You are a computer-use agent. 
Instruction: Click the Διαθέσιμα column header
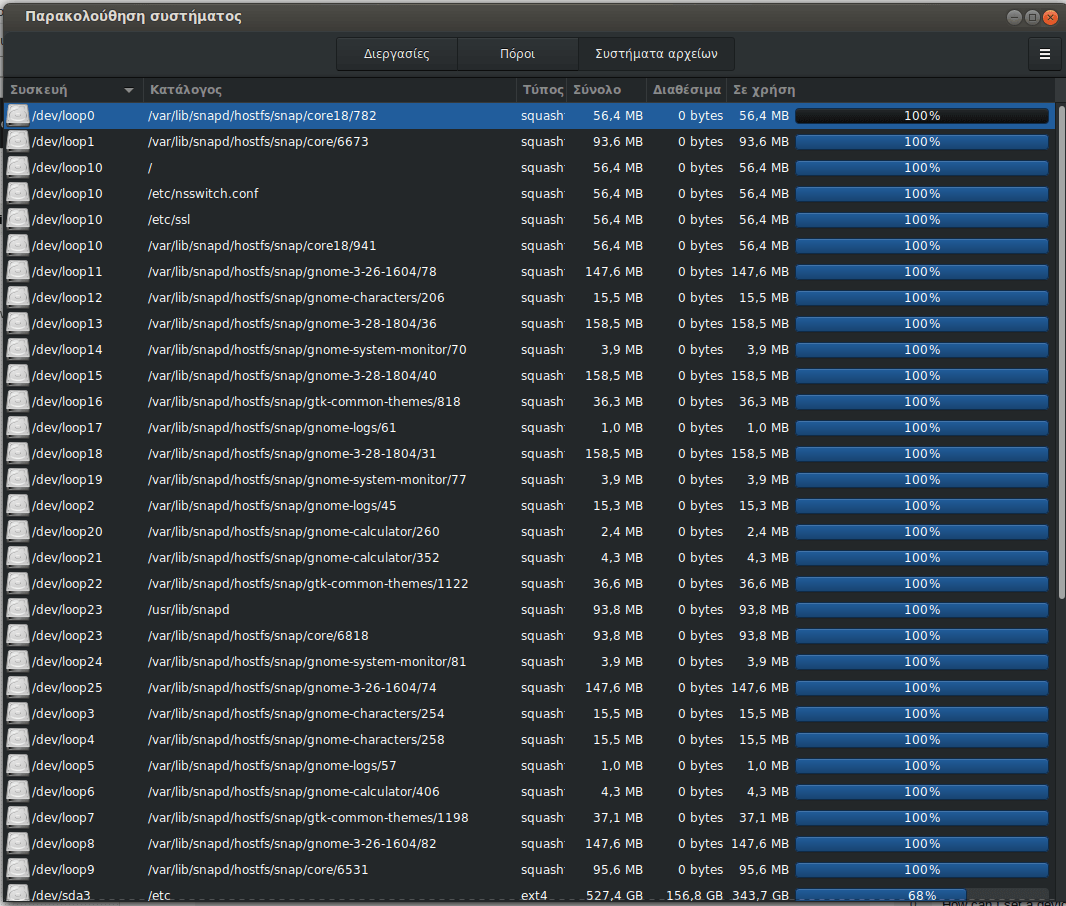coord(686,90)
